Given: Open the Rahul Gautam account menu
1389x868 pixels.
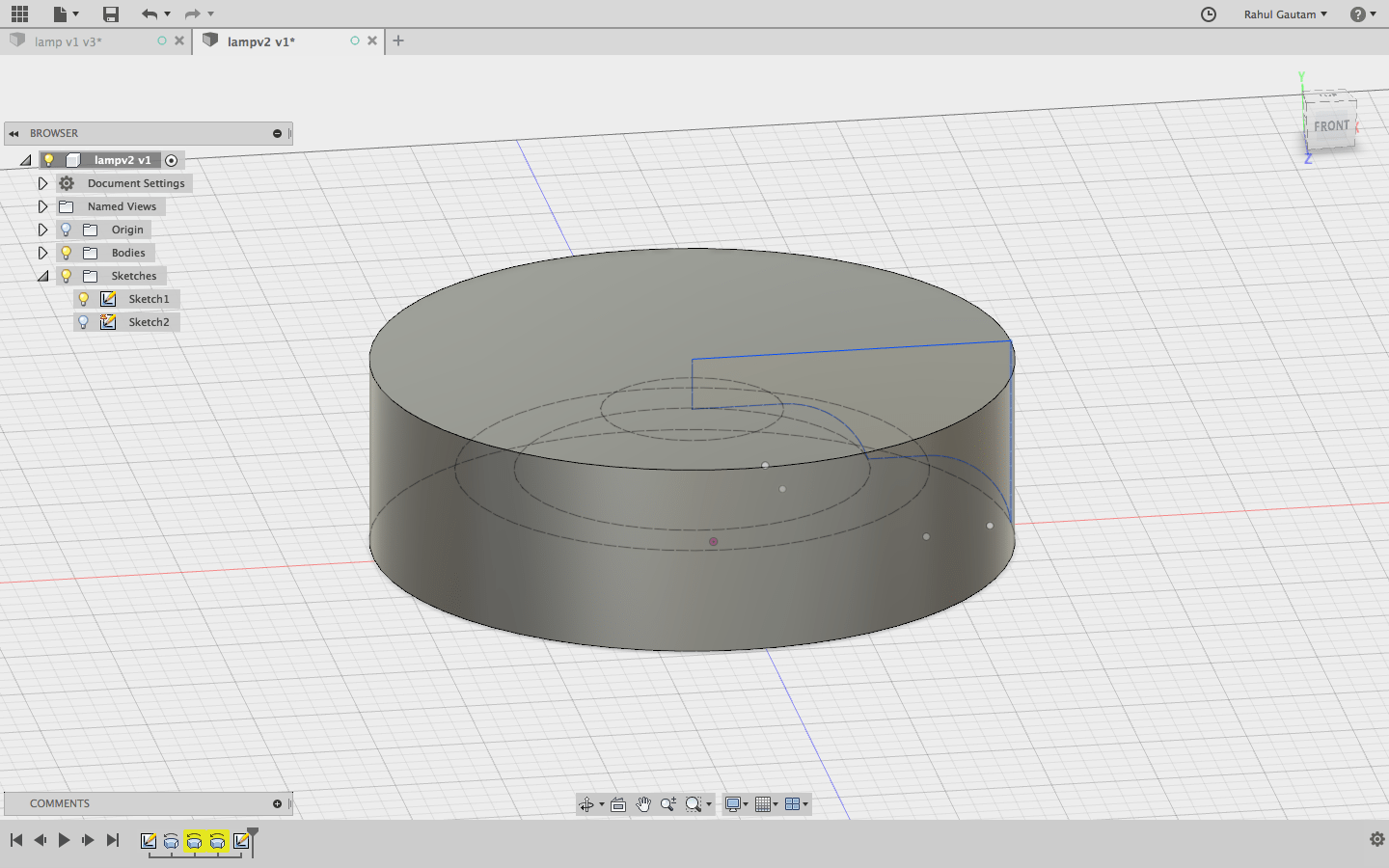Looking at the screenshot, I should tap(1286, 14).
